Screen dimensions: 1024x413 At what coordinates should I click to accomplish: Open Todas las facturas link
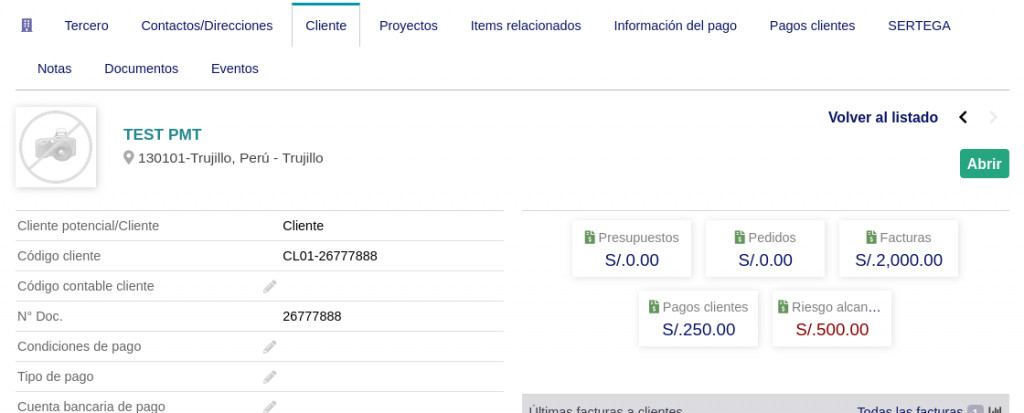(x=909, y=410)
